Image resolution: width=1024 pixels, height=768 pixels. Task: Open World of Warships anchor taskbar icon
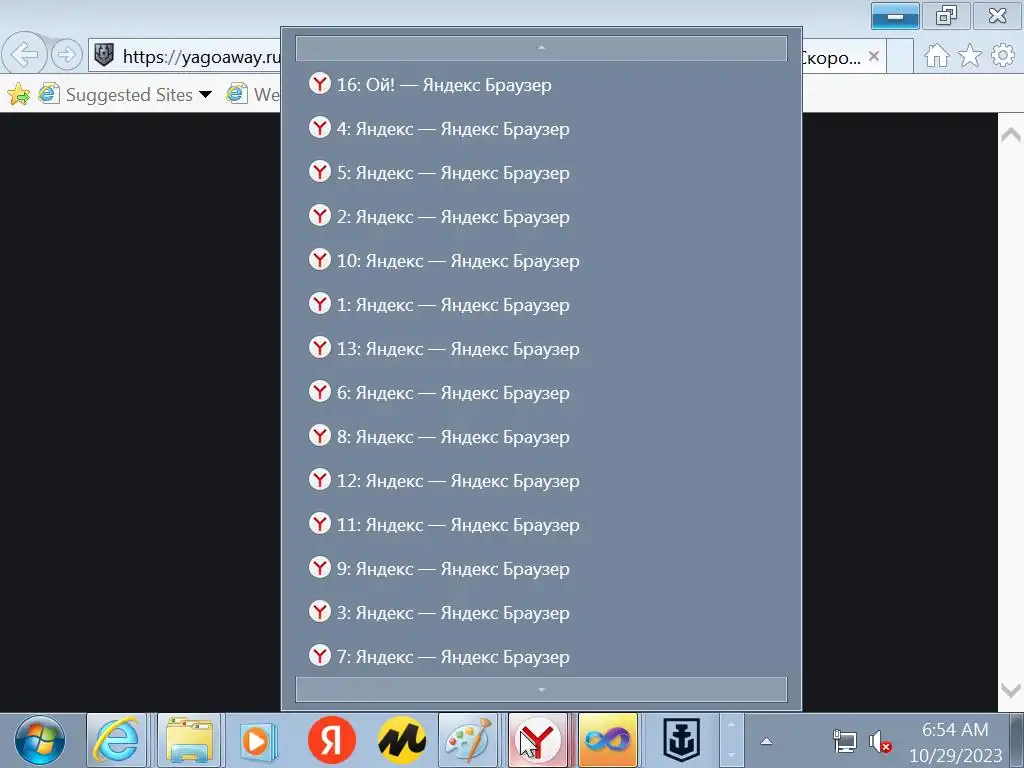point(682,741)
